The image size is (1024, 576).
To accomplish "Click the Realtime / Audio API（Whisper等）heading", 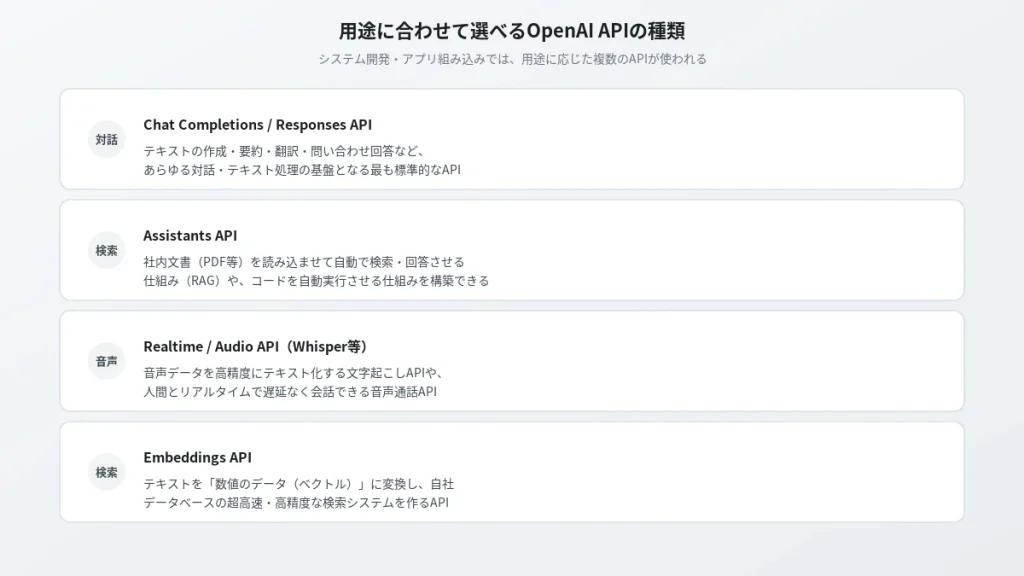I will [256, 347].
